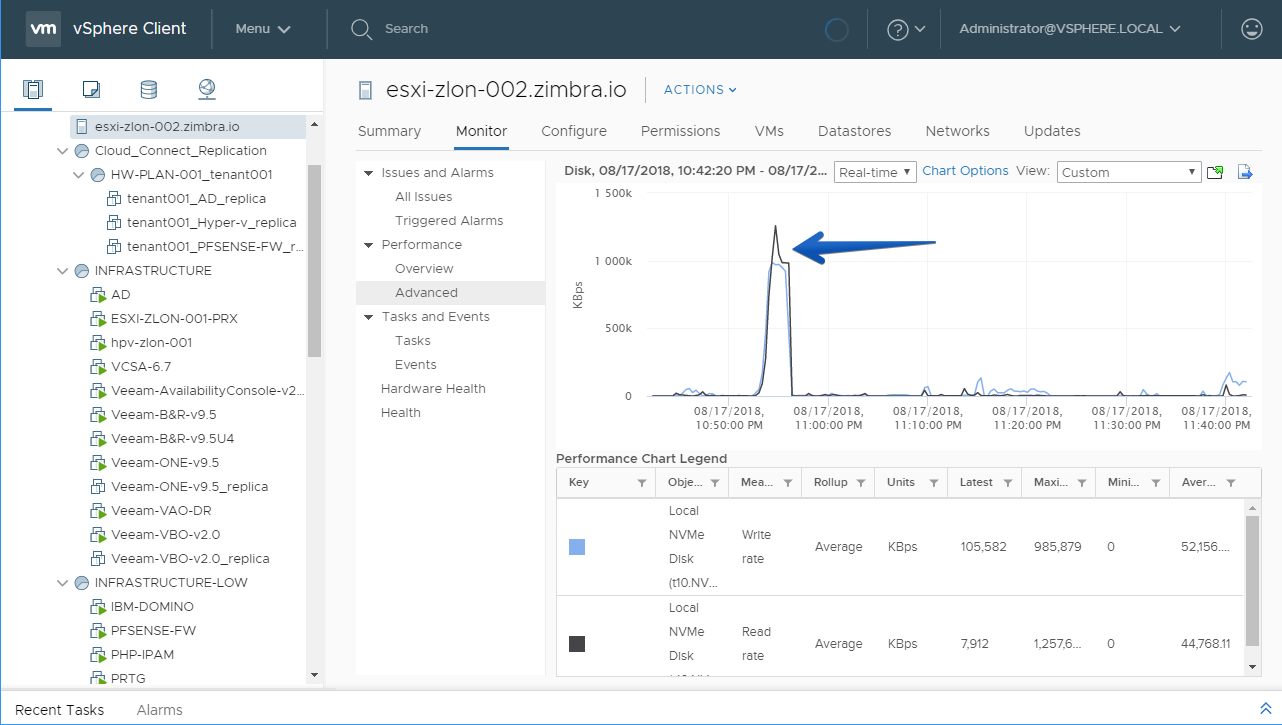This screenshot has width=1282, height=725.
Task: Click the dark Read rate color key
Action: click(577, 644)
